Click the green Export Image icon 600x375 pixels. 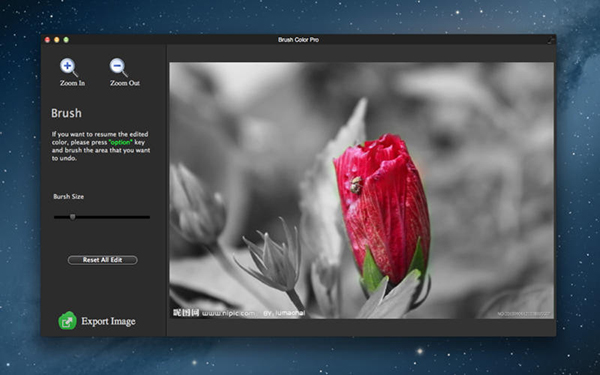click(x=67, y=321)
